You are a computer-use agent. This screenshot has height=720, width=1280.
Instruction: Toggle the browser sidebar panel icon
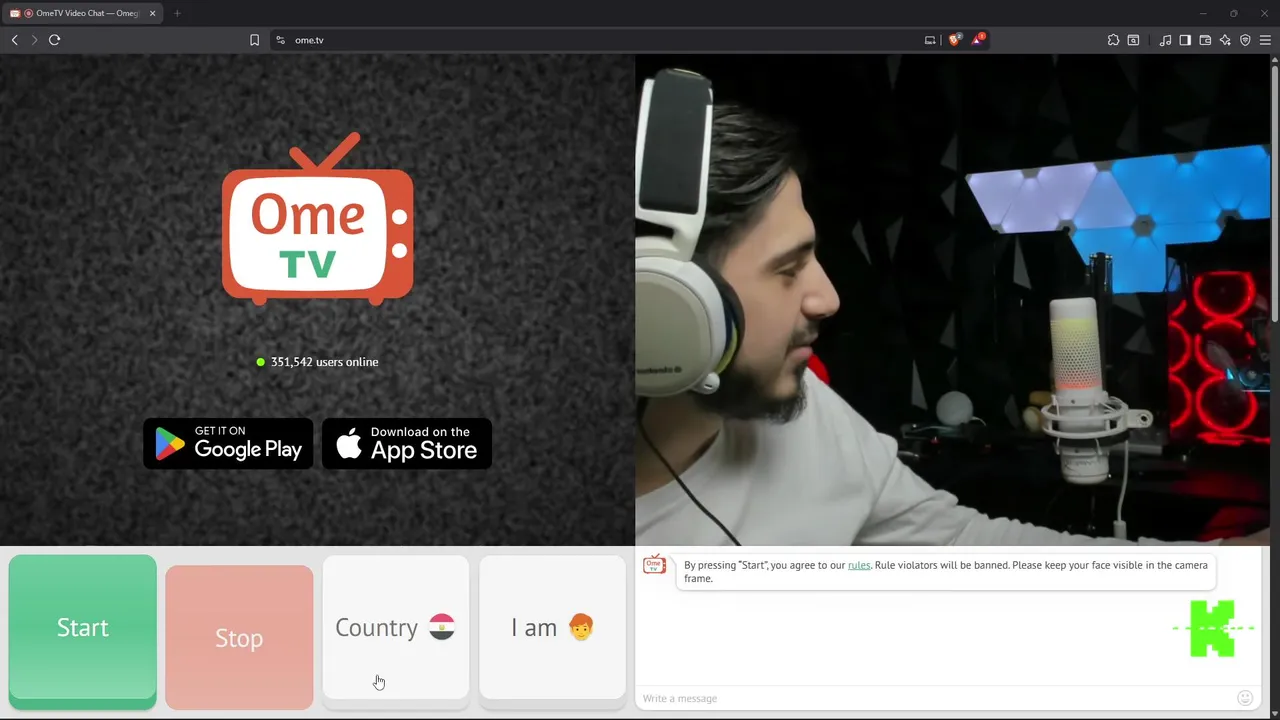point(1185,40)
